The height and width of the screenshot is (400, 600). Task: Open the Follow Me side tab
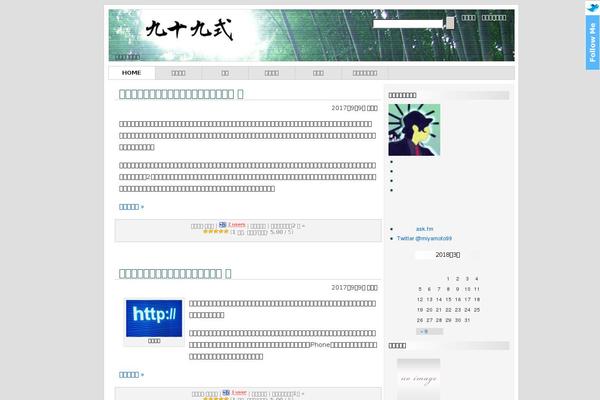pos(592,42)
